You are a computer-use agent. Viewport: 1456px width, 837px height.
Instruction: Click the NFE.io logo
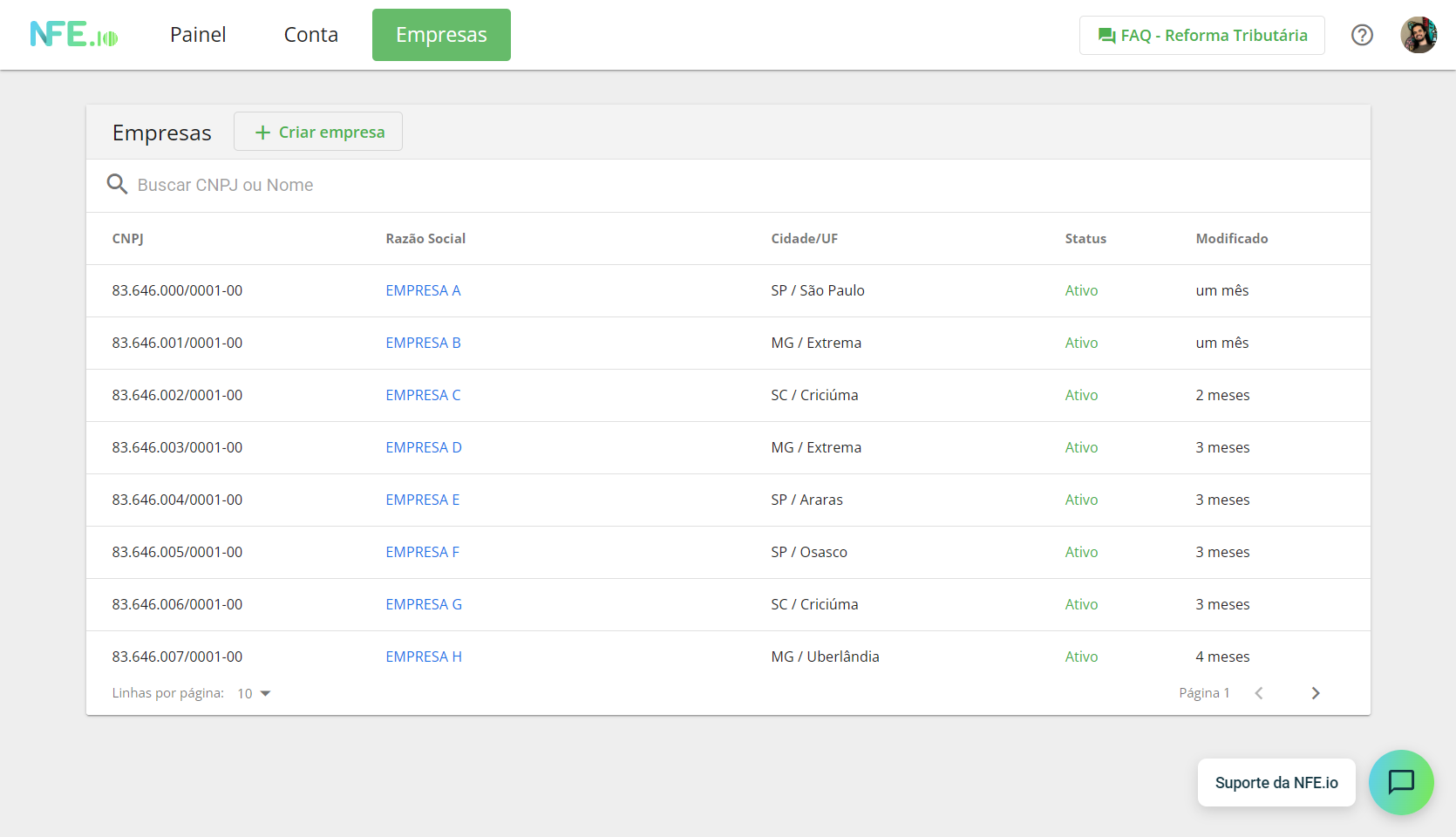coord(74,35)
